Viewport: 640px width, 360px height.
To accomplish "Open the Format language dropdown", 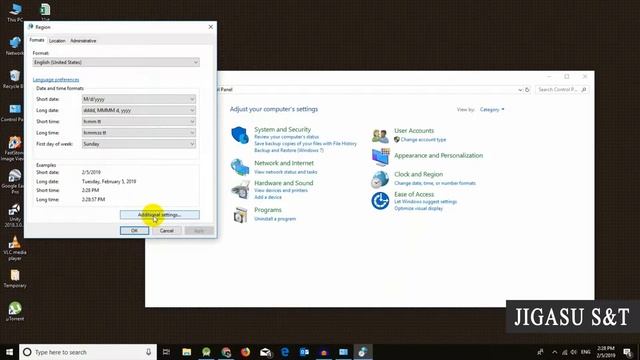I will tap(116, 62).
